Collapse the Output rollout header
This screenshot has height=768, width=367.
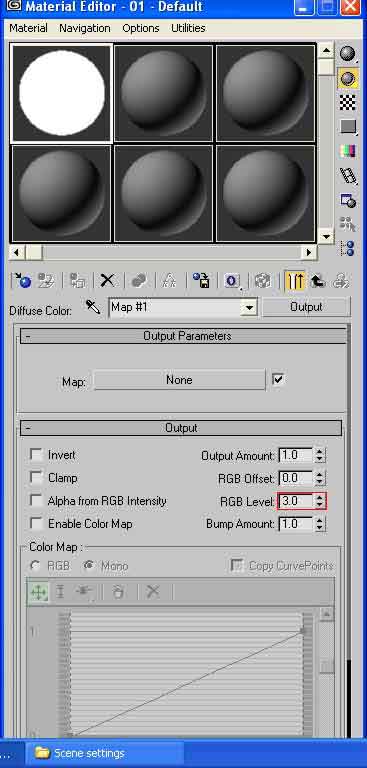[x=181, y=428]
